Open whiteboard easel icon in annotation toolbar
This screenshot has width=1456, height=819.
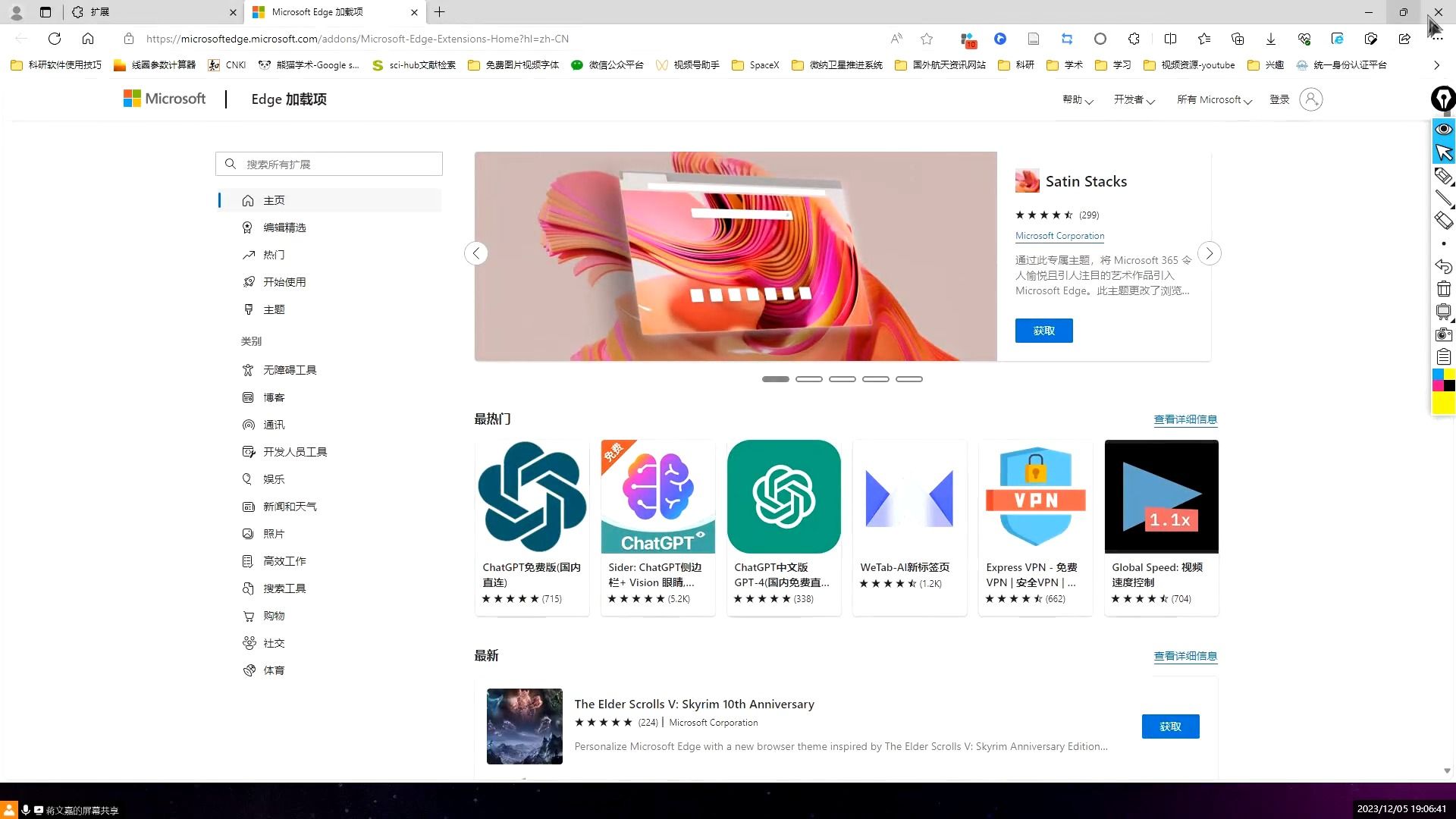[1444, 312]
